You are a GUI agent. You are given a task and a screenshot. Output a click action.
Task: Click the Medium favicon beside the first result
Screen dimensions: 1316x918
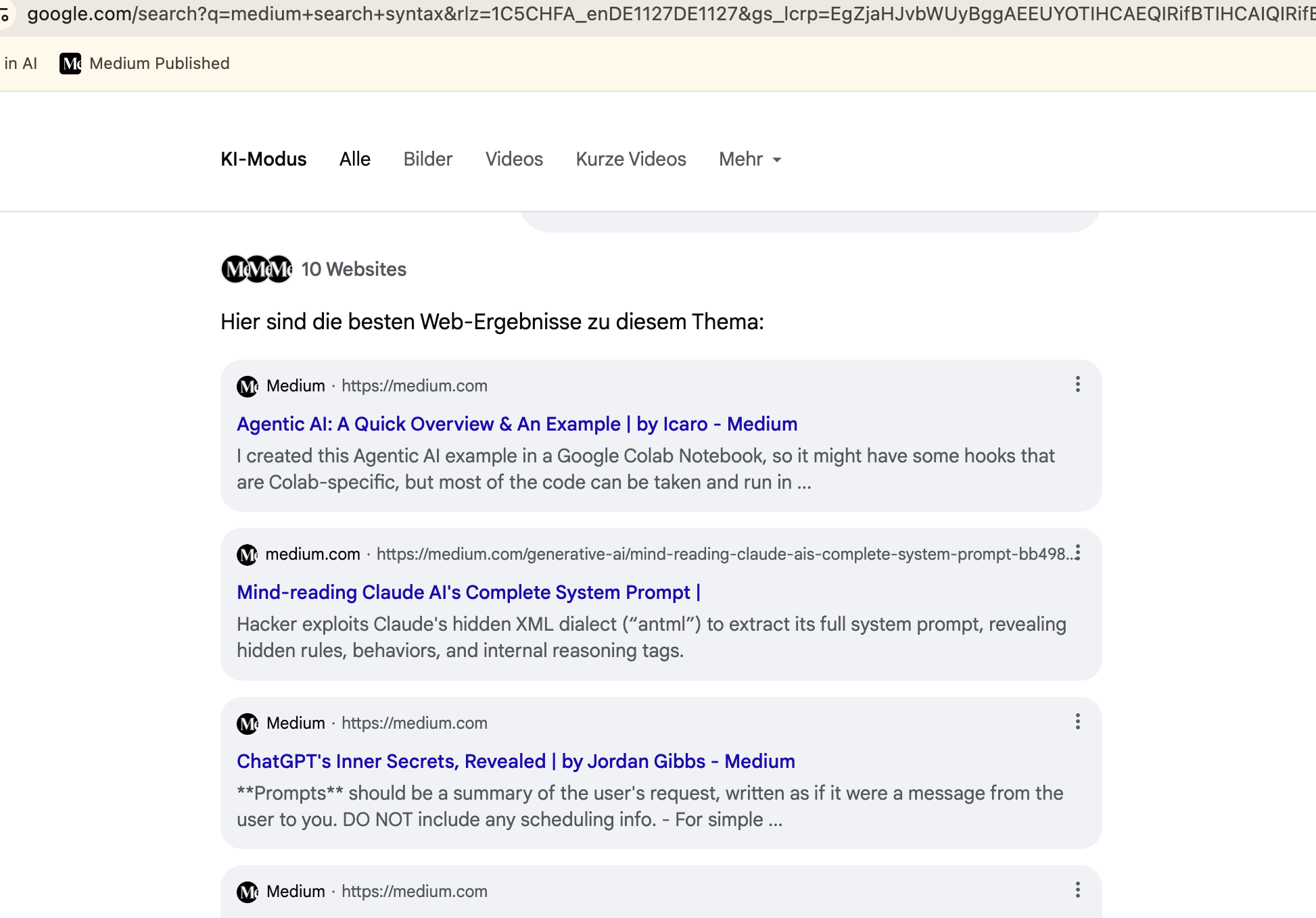pos(248,386)
